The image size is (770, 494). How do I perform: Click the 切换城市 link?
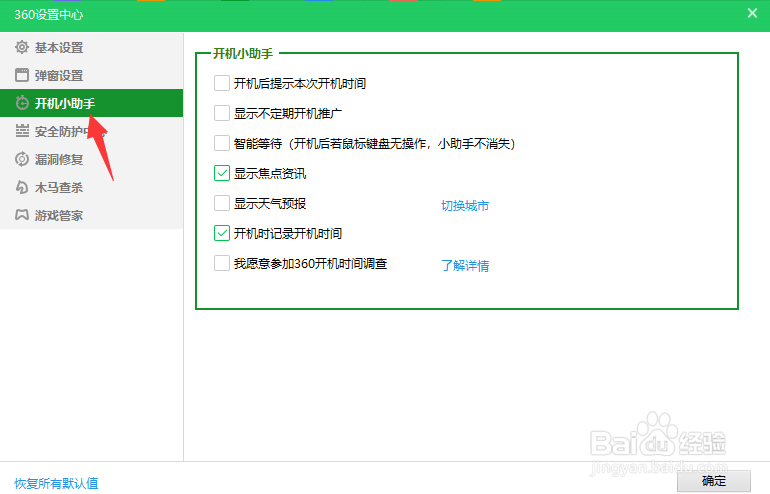465,205
